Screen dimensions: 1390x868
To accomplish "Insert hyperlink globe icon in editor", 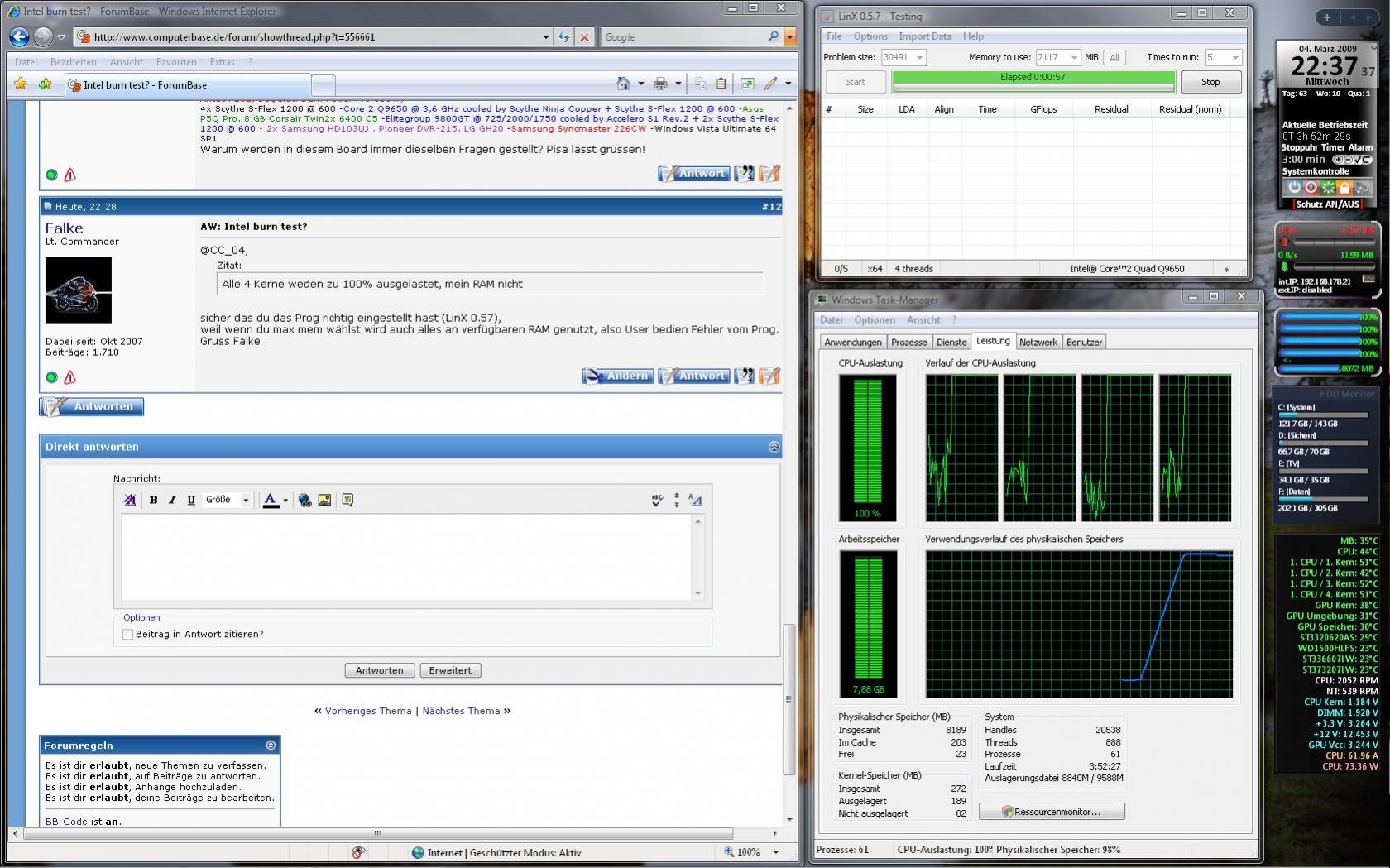I will (305, 500).
